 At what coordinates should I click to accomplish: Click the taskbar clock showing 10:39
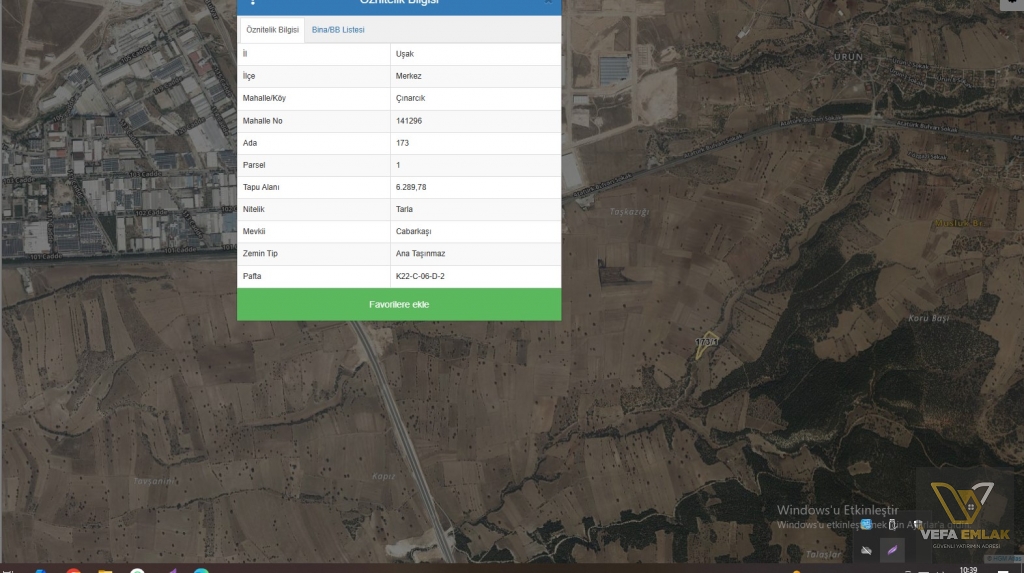[968, 570]
